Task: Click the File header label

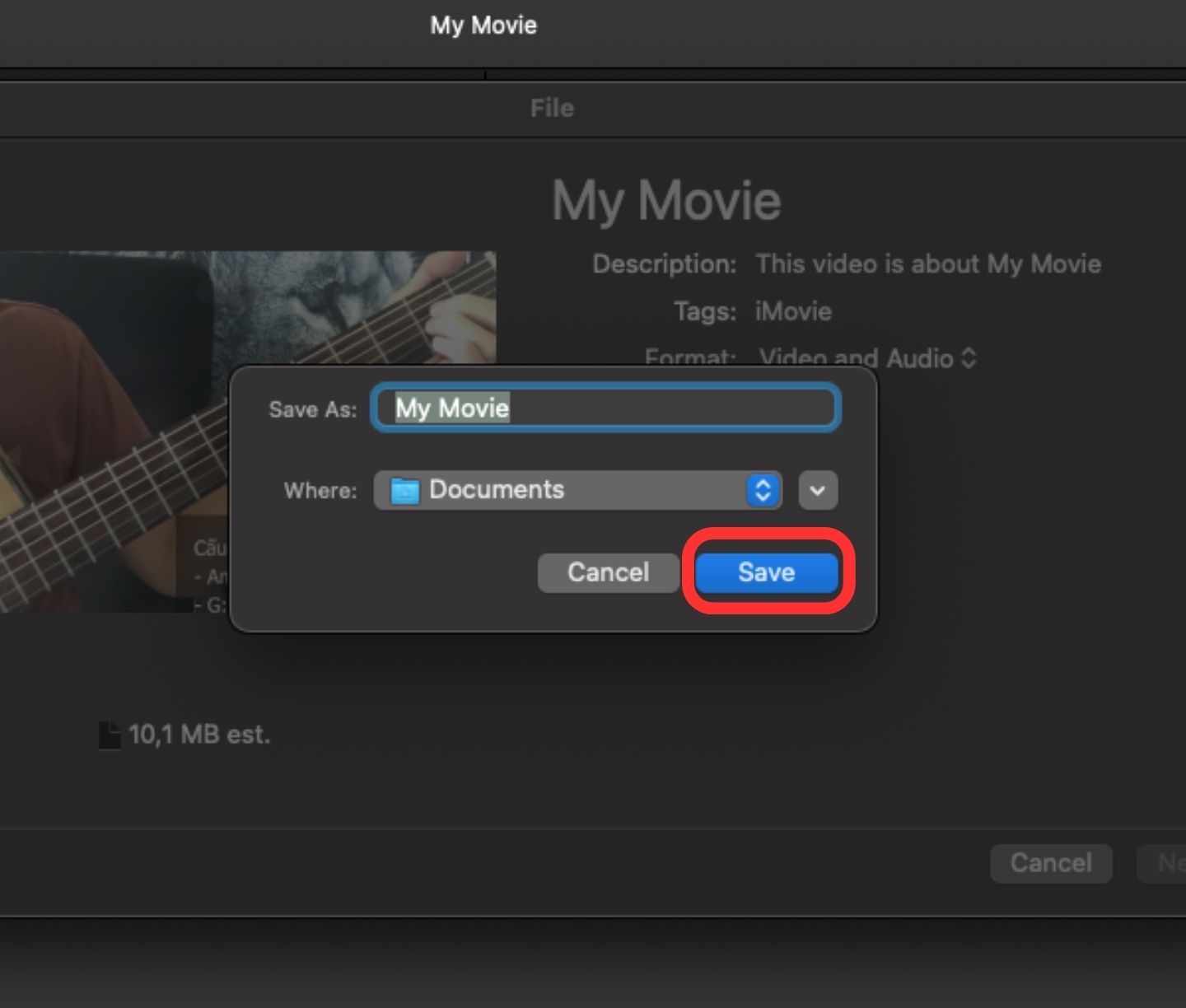Action: click(x=552, y=108)
